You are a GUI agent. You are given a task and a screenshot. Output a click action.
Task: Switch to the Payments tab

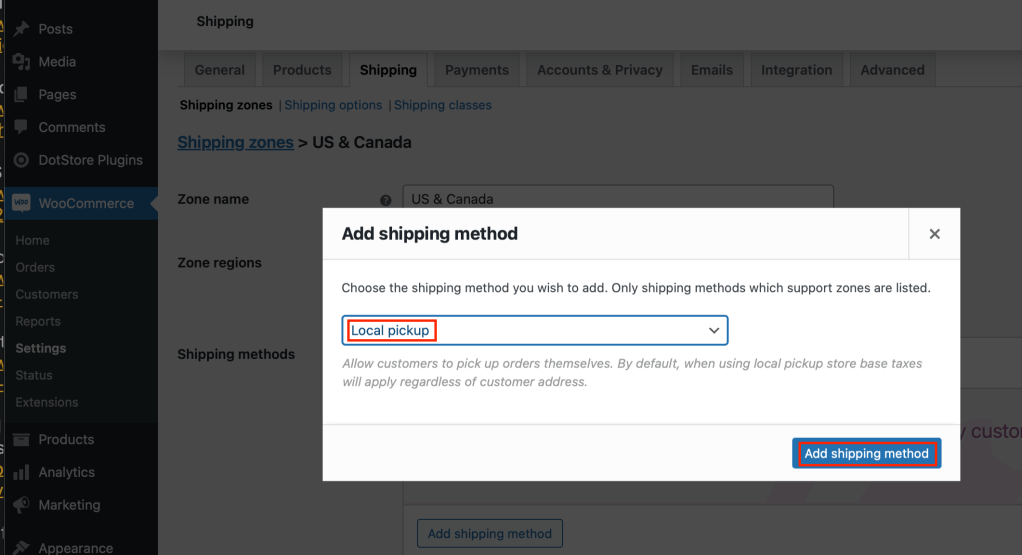(476, 70)
